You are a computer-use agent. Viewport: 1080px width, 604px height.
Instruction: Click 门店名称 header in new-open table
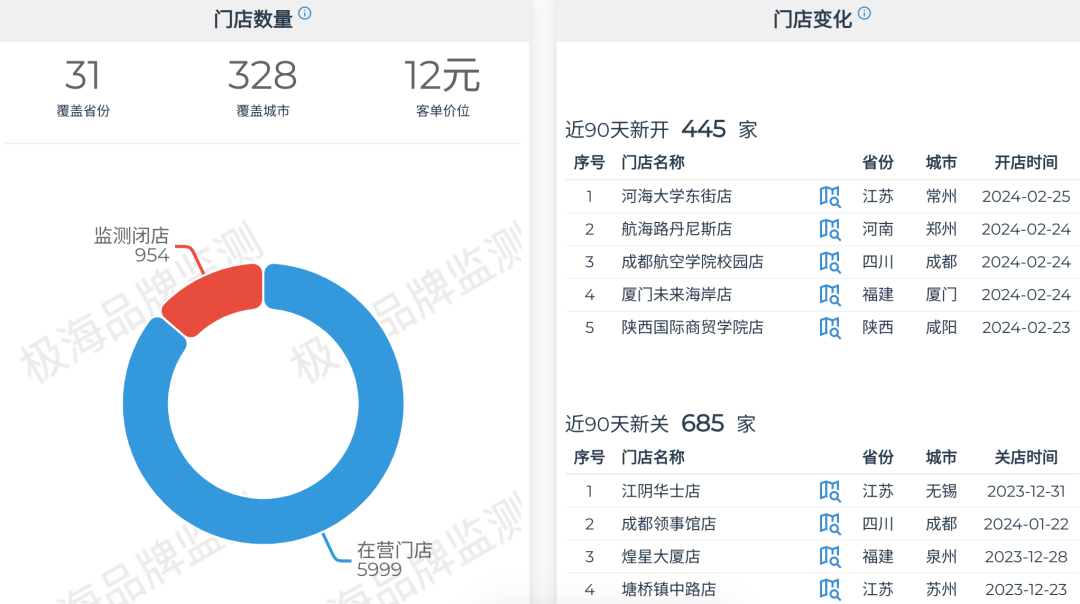pos(652,163)
